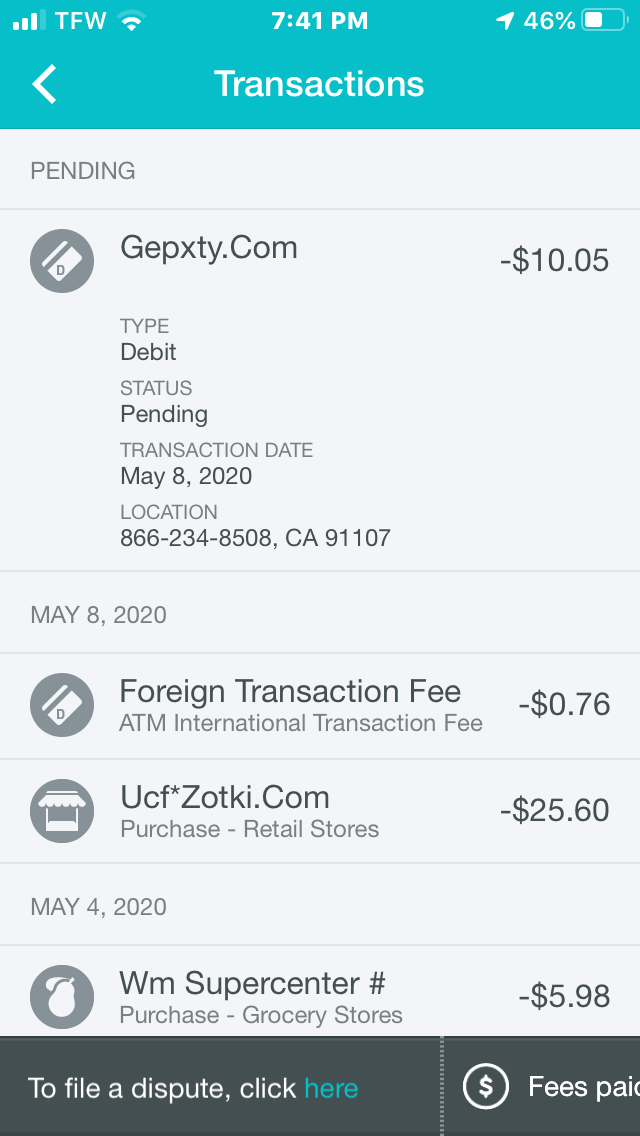Tap the -$10.05 pending amount

pos(554,261)
